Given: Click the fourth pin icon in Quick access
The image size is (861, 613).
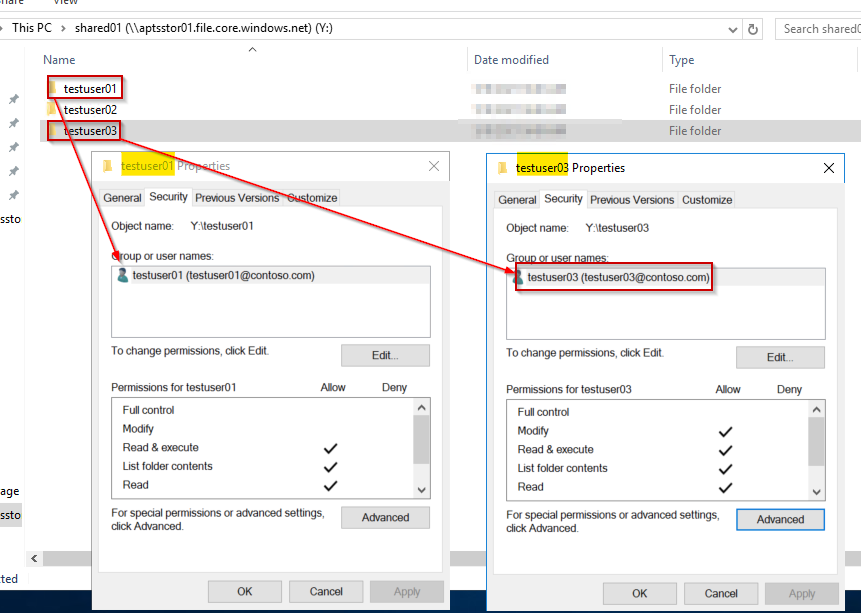Looking at the screenshot, I should point(14,171).
